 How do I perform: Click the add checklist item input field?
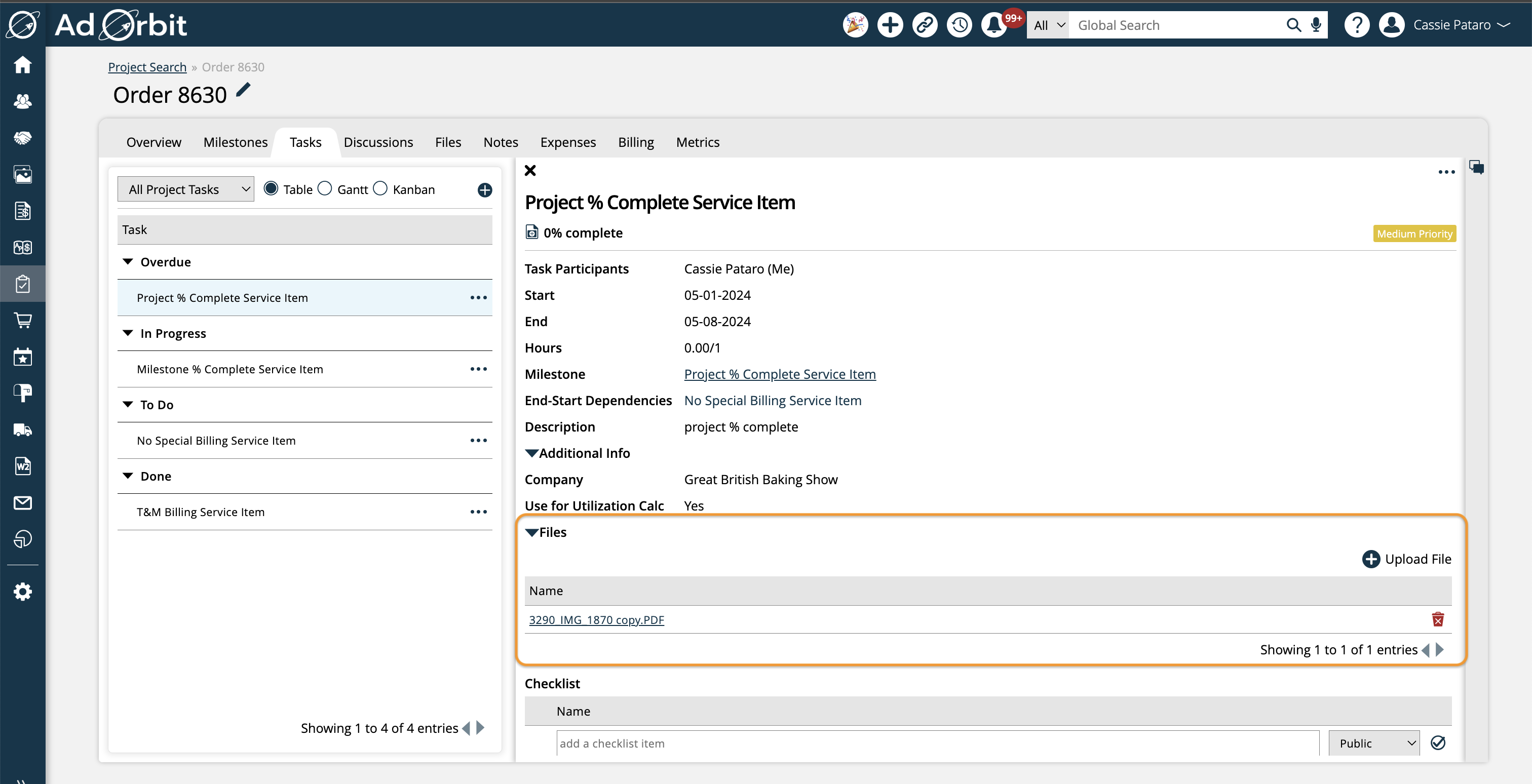(939, 743)
